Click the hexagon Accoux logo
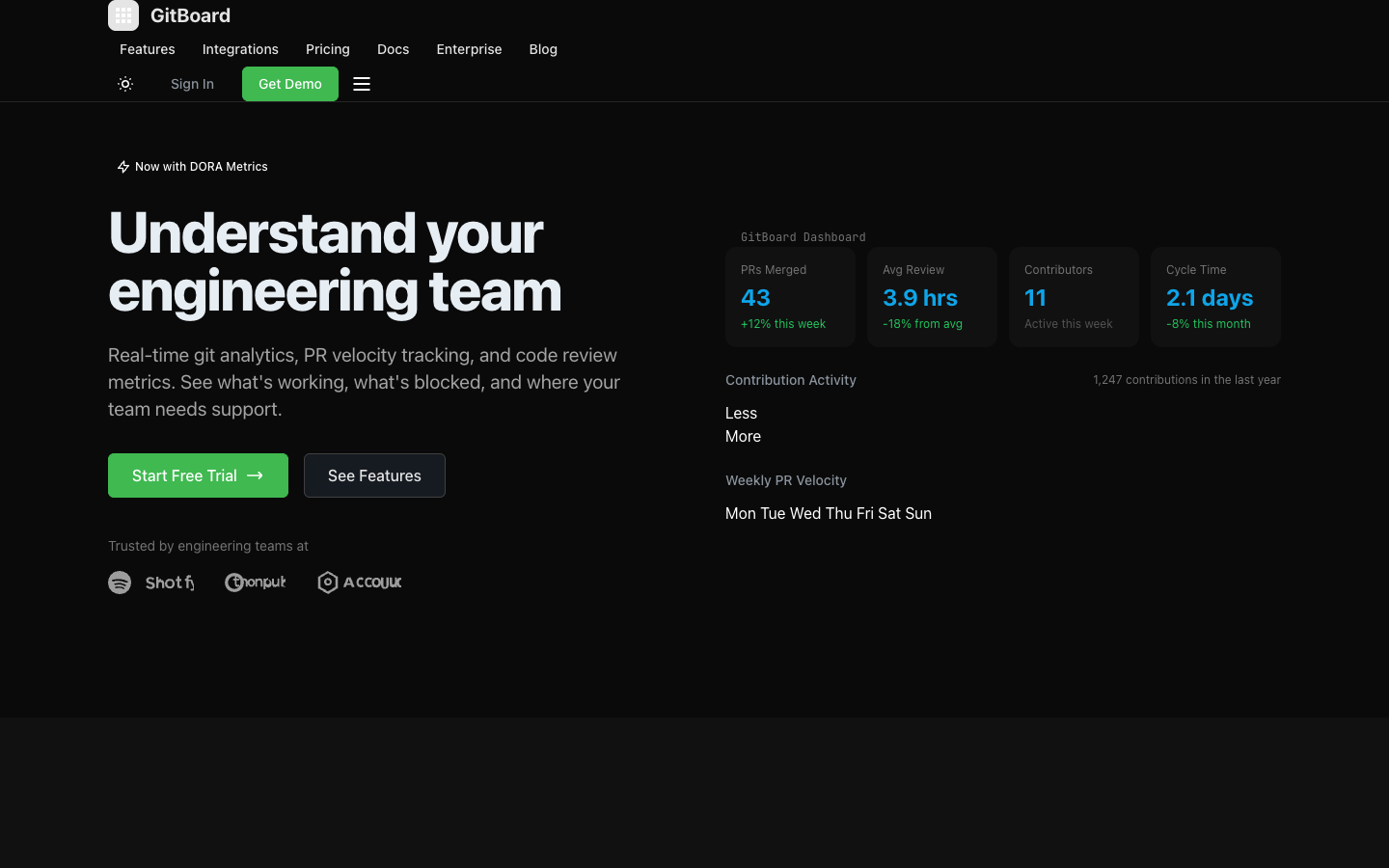The height and width of the screenshot is (868, 1389). tap(328, 583)
